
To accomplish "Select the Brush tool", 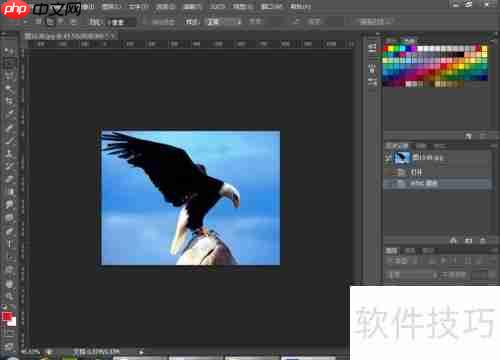I will (x=9, y=141).
